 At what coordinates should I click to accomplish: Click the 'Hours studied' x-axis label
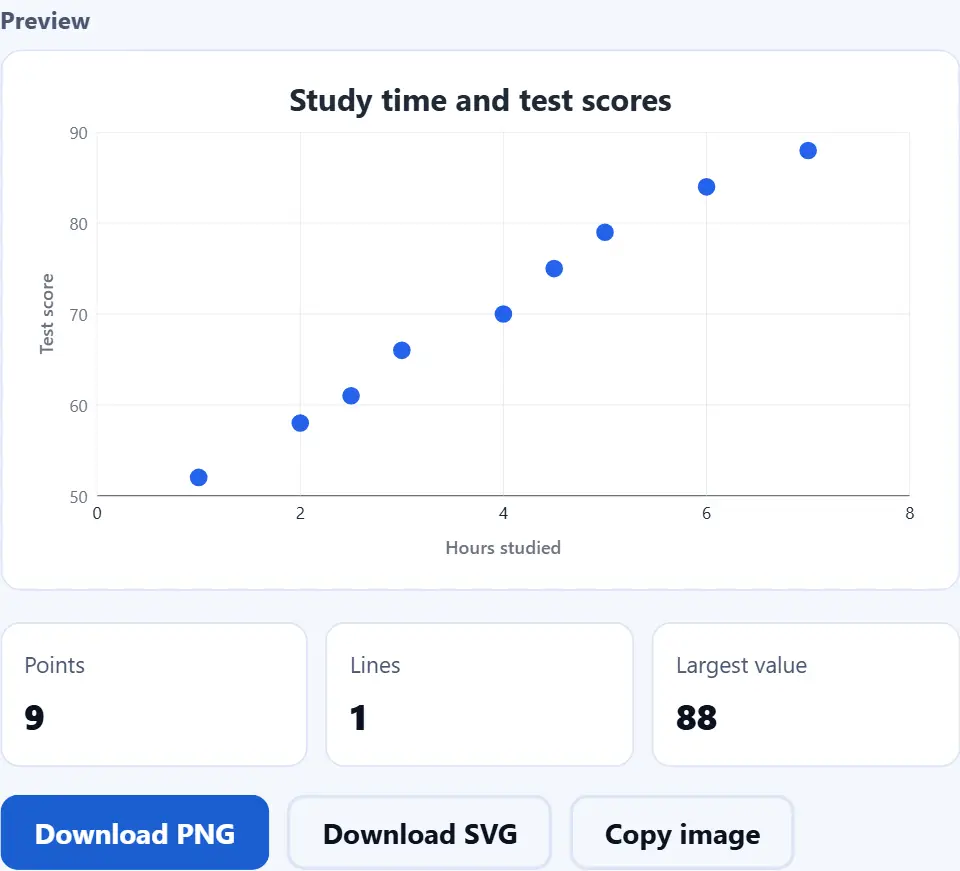tap(503, 547)
